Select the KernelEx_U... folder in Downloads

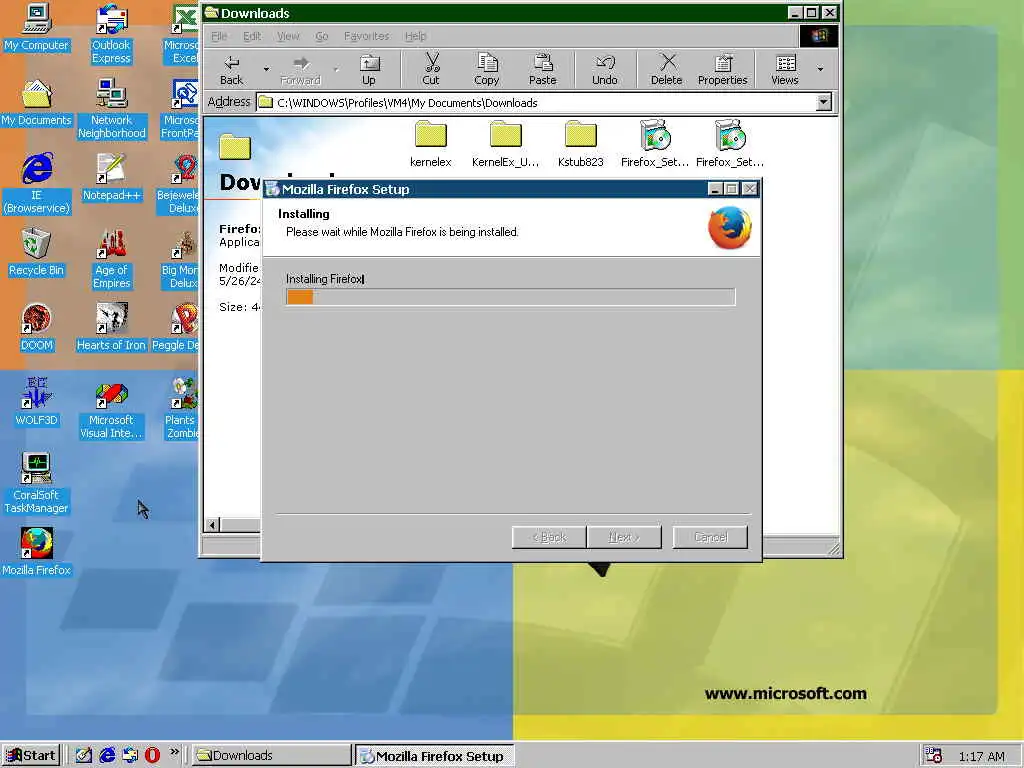coord(505,144)
